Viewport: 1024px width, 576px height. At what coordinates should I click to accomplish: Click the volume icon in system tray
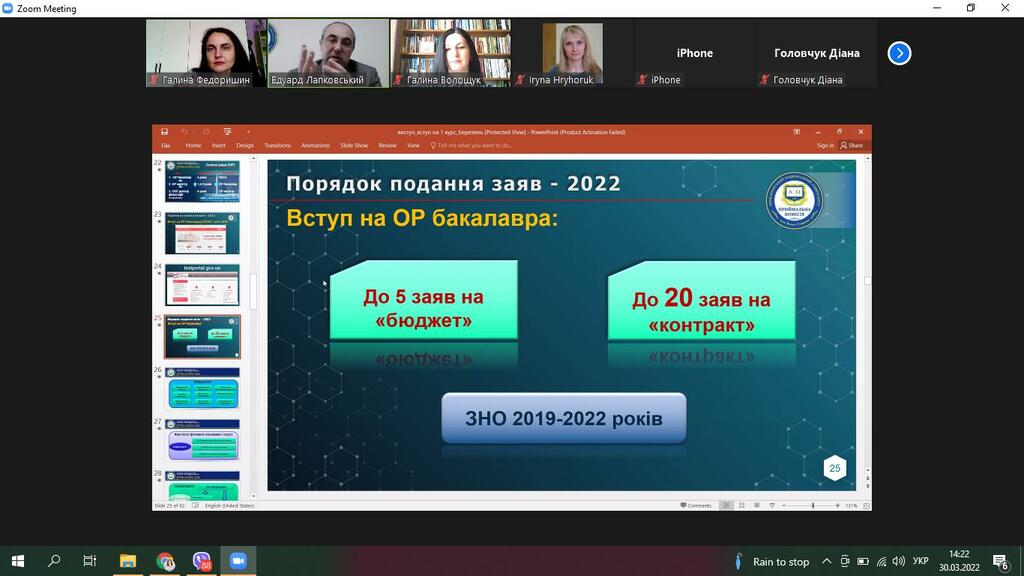(898, 561)
